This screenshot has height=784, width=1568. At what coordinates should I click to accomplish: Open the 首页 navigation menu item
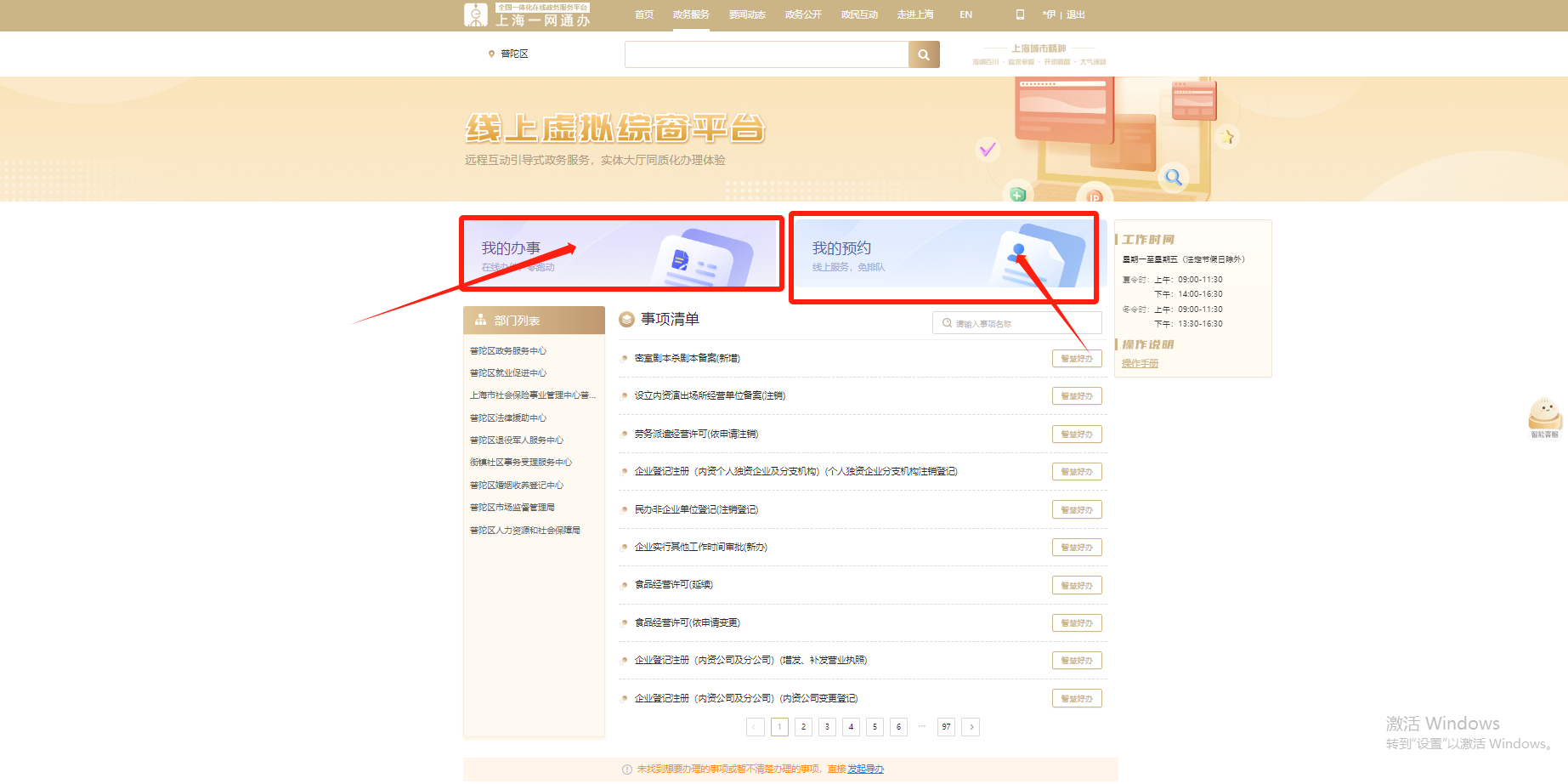[644, 14]
